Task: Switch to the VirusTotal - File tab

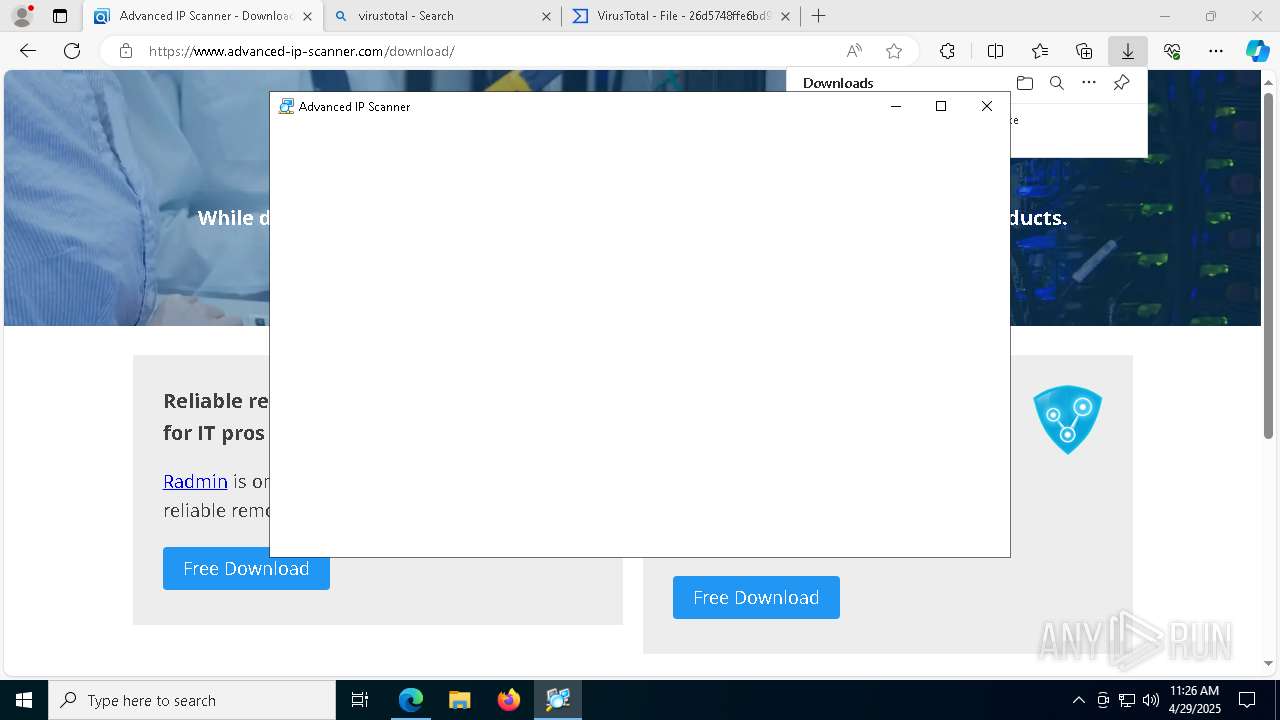Action: click(x=682, y=16)
